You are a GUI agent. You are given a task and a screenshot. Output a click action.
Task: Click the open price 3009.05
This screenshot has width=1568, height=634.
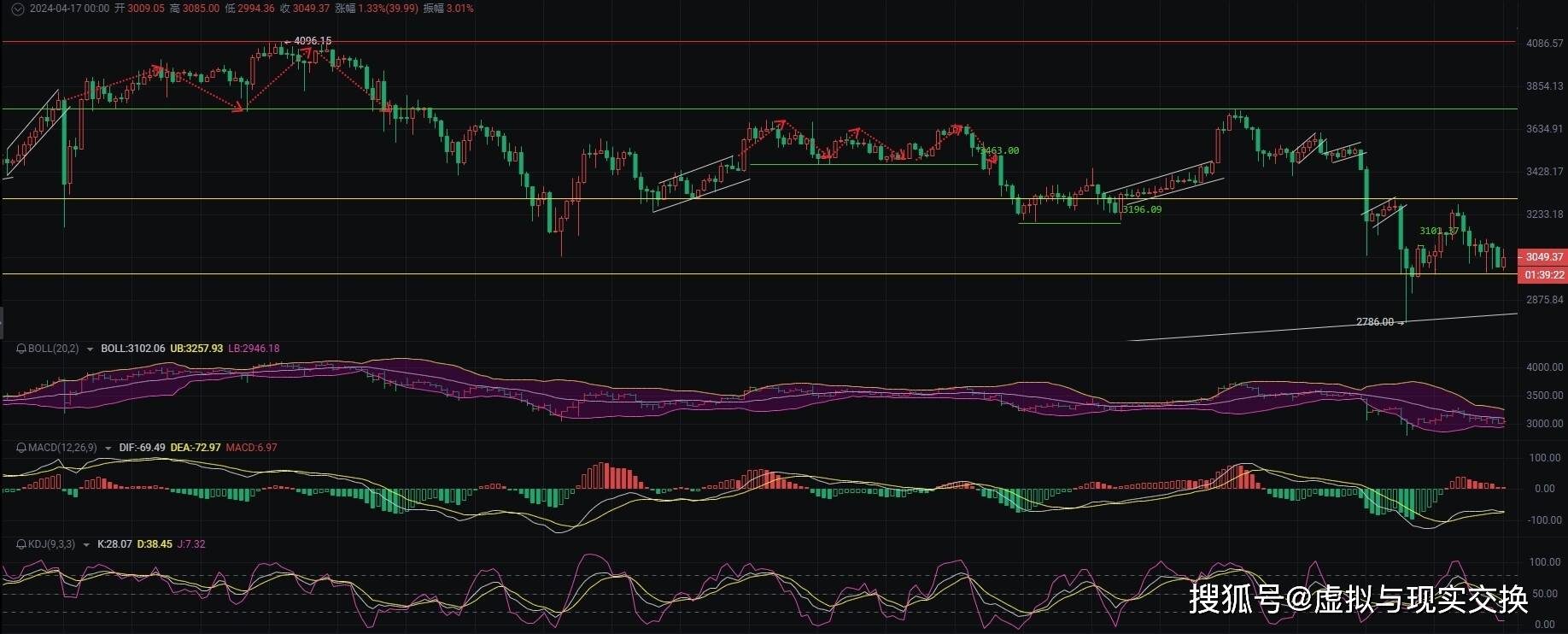tap(146, 9)
